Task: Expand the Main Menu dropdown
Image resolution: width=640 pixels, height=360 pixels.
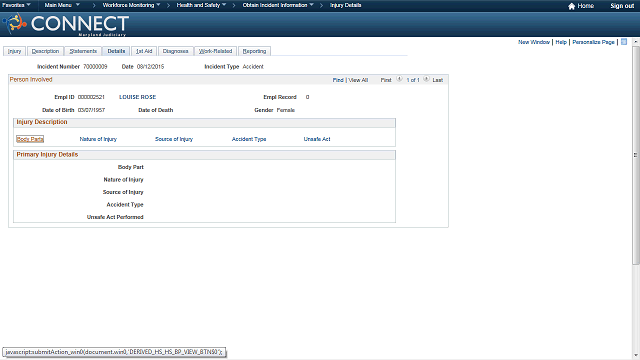Action: (x=62, y=5)
